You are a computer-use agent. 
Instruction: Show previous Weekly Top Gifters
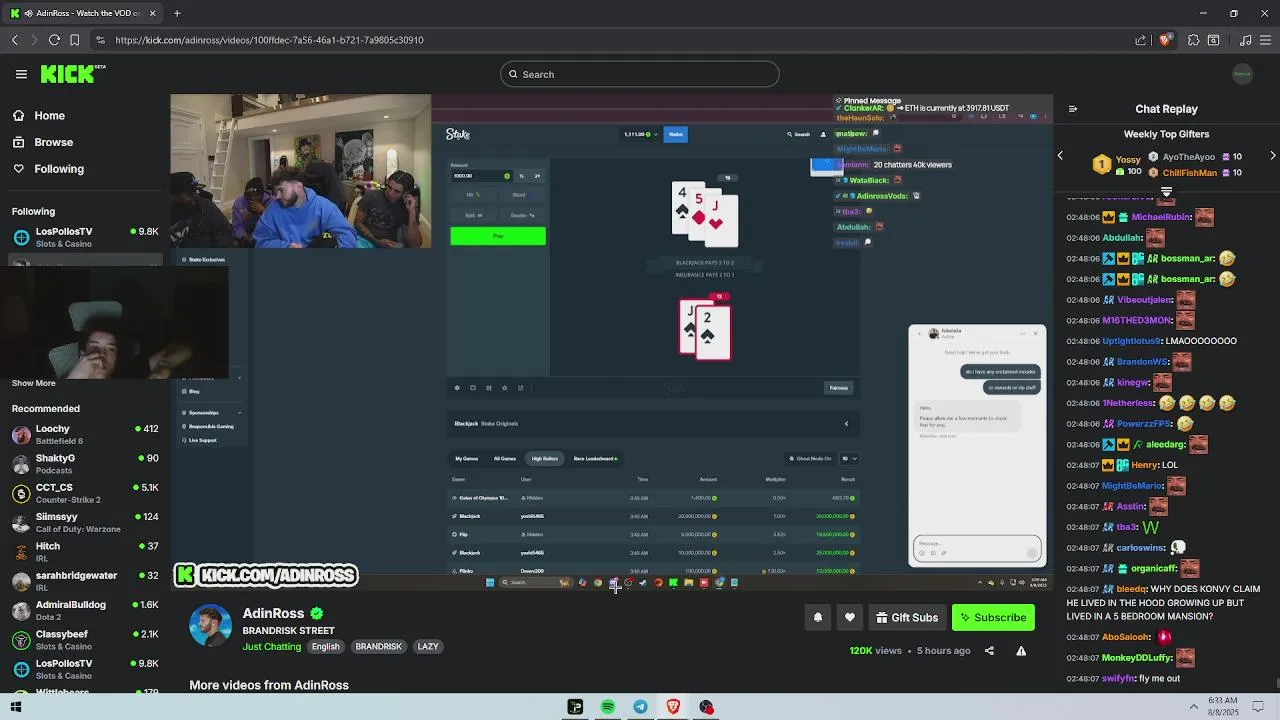pos(1060,156)
